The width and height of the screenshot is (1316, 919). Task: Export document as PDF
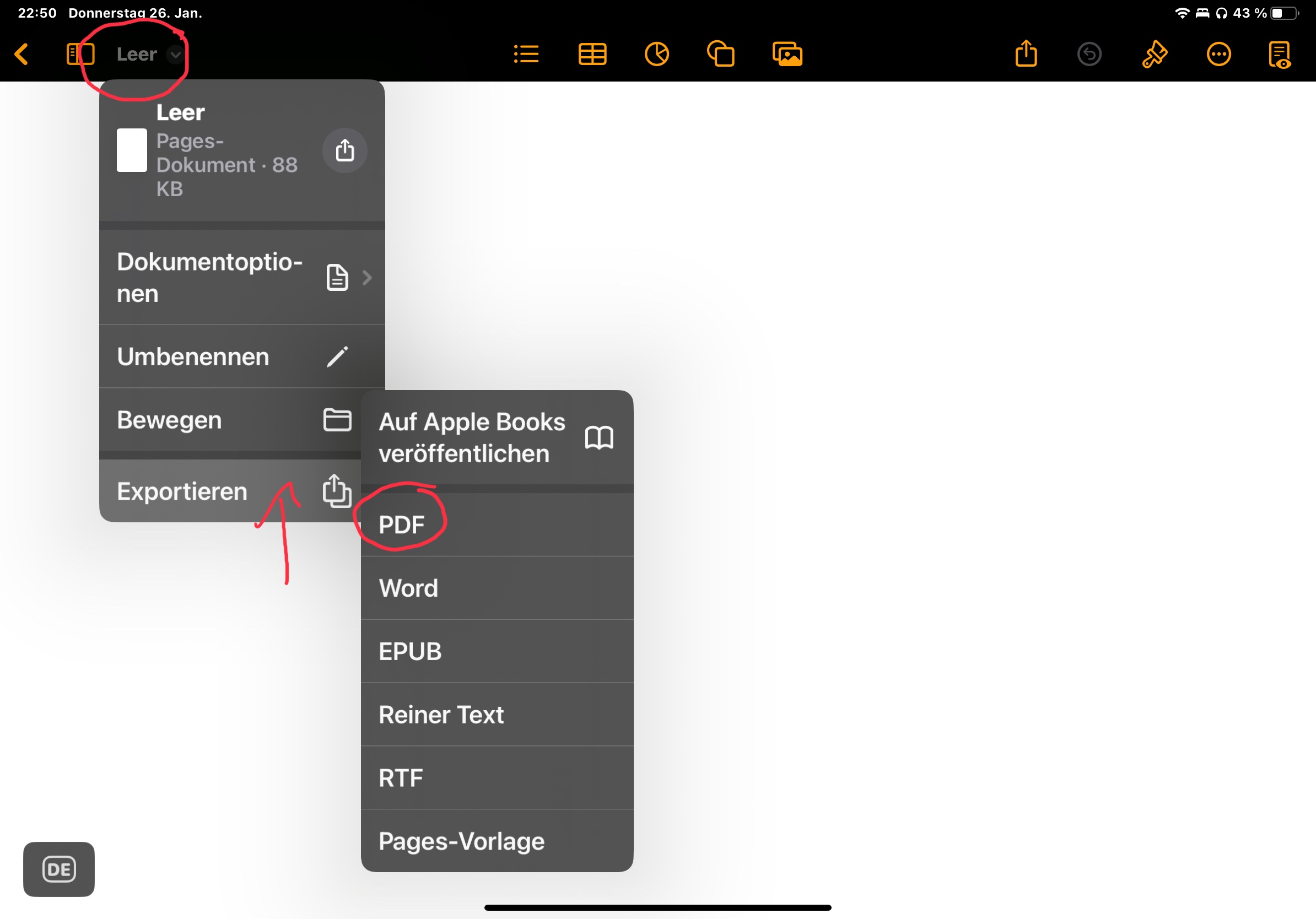pos(497,525)
